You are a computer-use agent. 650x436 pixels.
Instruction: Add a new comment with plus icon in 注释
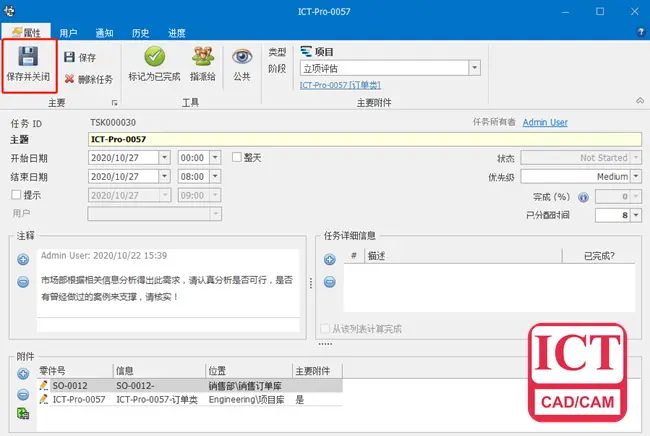(x=23, y=259)
